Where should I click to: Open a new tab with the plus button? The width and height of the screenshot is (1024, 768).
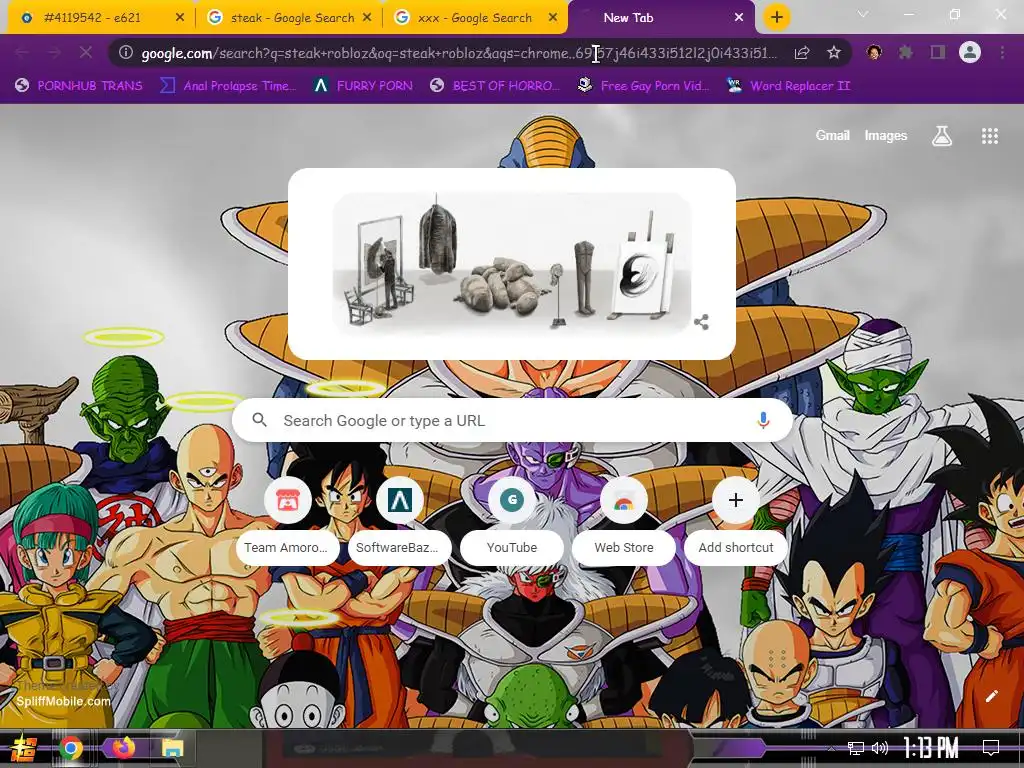tap(776, 17)
